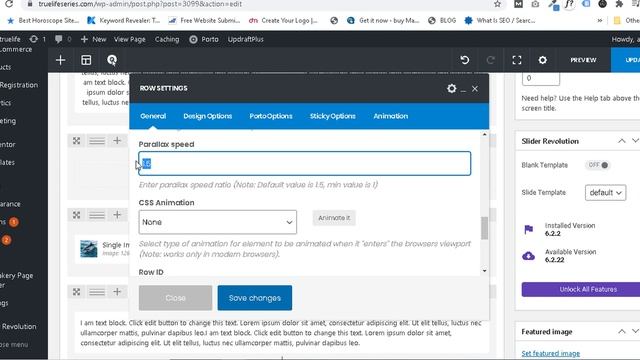This screenshot has width=640, height=360.
Task: Switch to the General tab
Action: 153,116
